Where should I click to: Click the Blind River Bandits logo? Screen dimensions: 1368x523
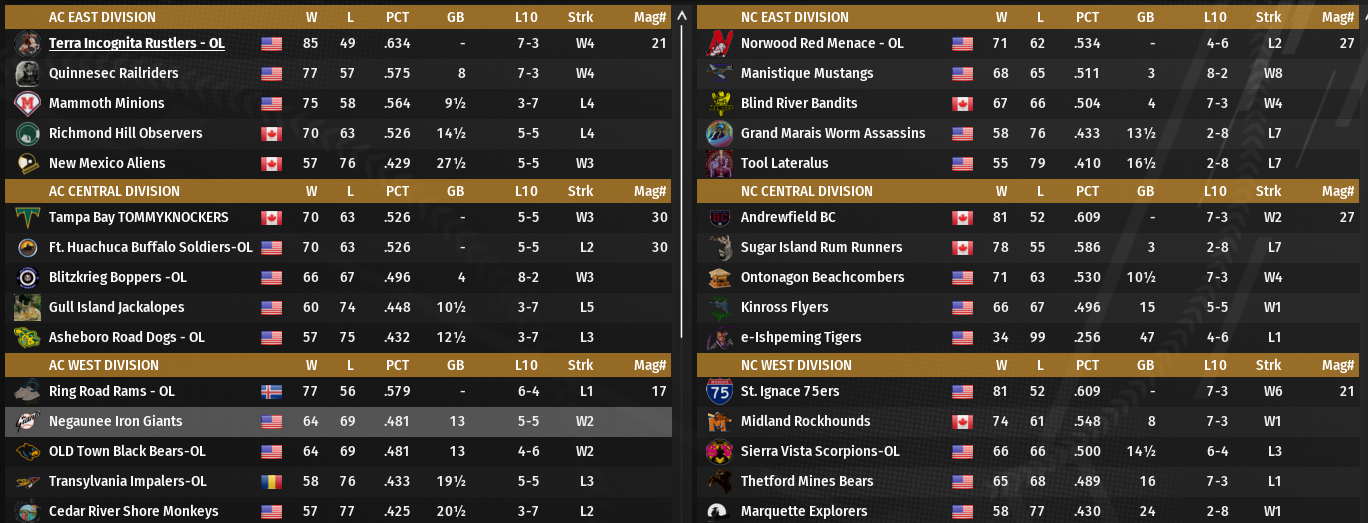[x=719, y=103]
